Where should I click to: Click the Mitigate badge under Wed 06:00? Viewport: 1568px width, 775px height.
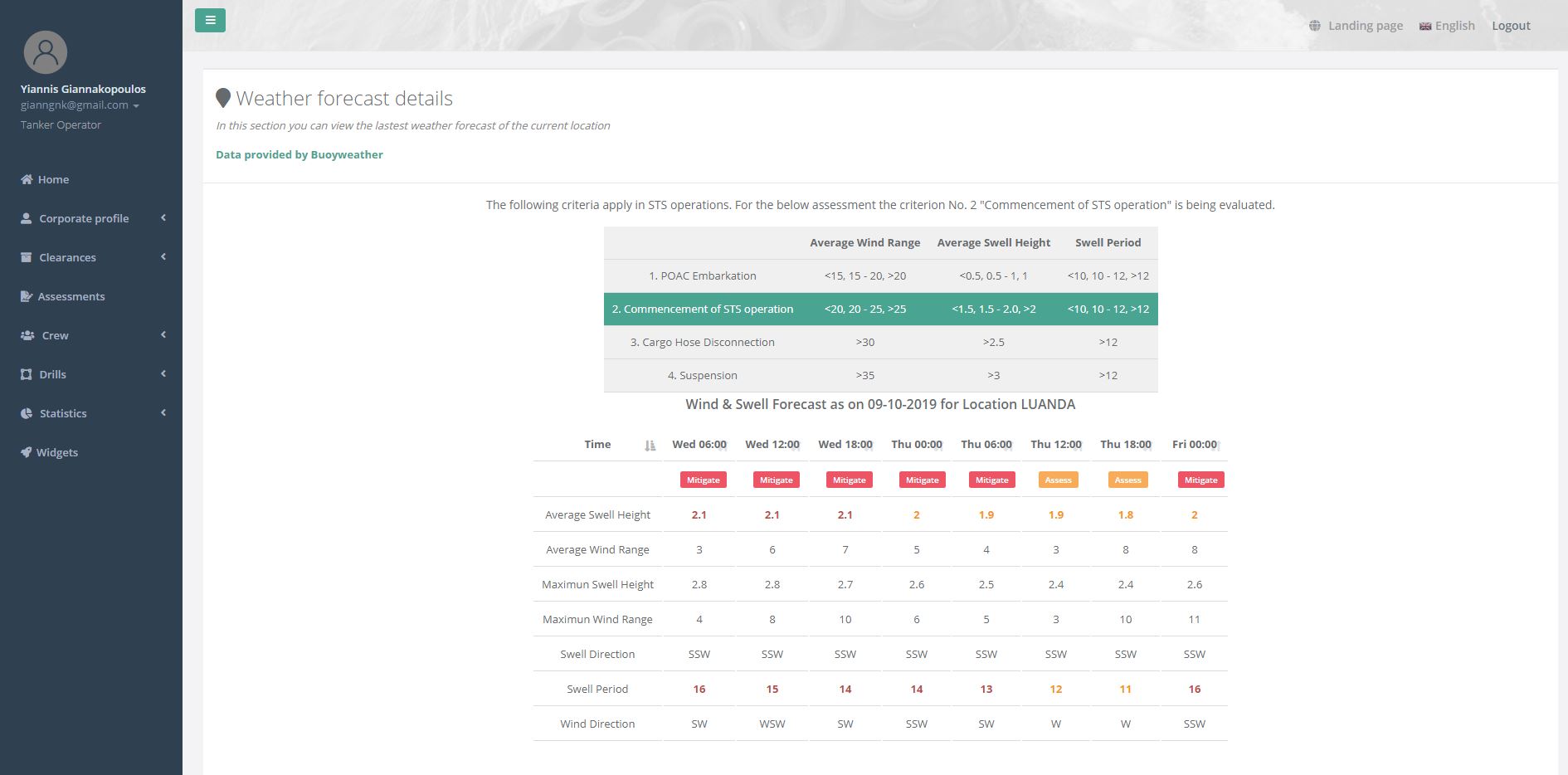(x=703, y=480)
